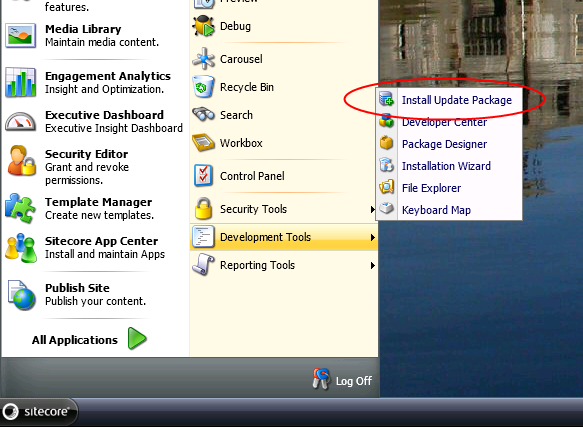Click the Reporting Tools scroll icon
This screenshot has width=583, height=427.
coord(203,264)
